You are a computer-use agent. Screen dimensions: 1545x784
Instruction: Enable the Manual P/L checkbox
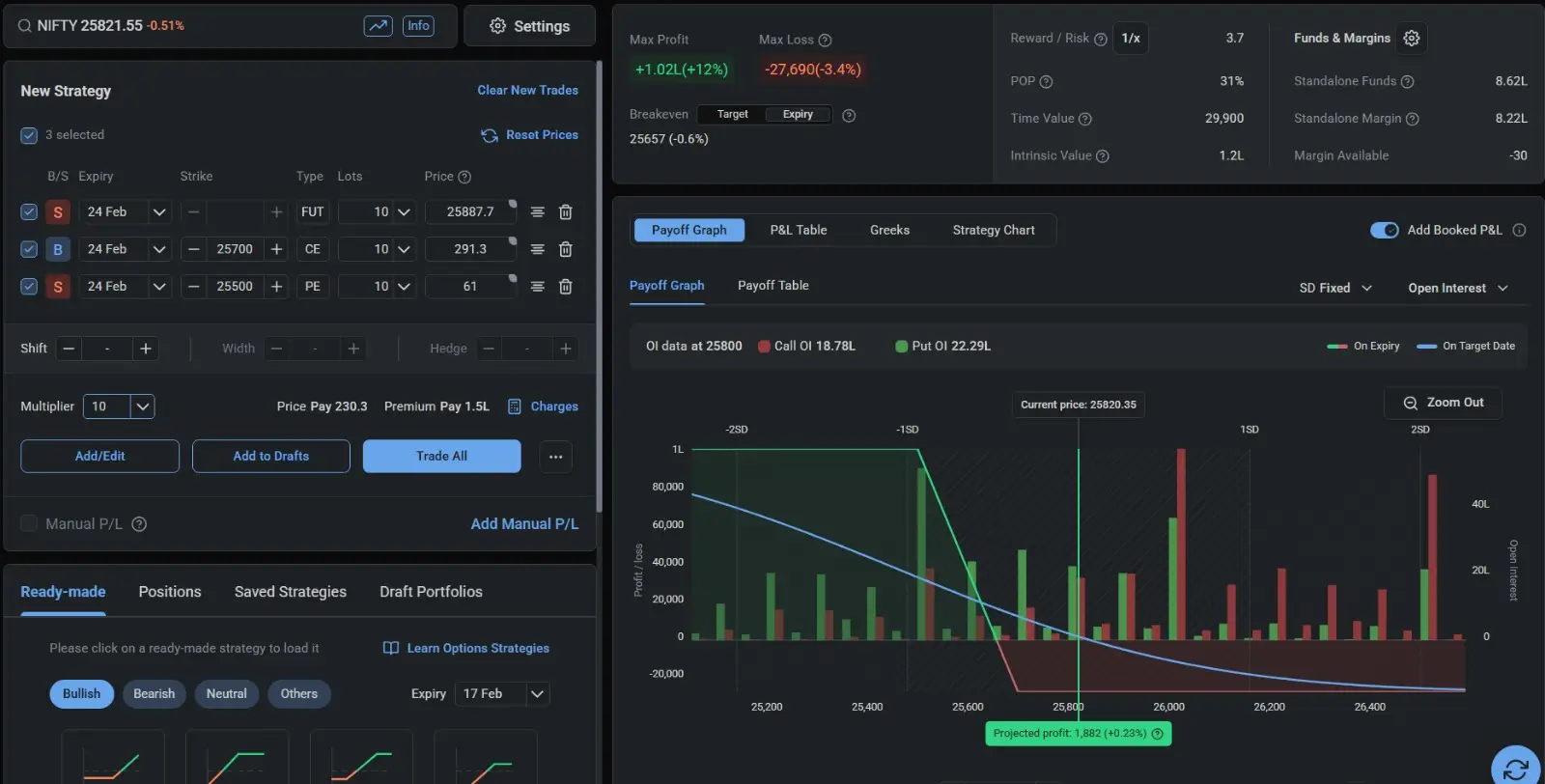[x=29, y=523]
